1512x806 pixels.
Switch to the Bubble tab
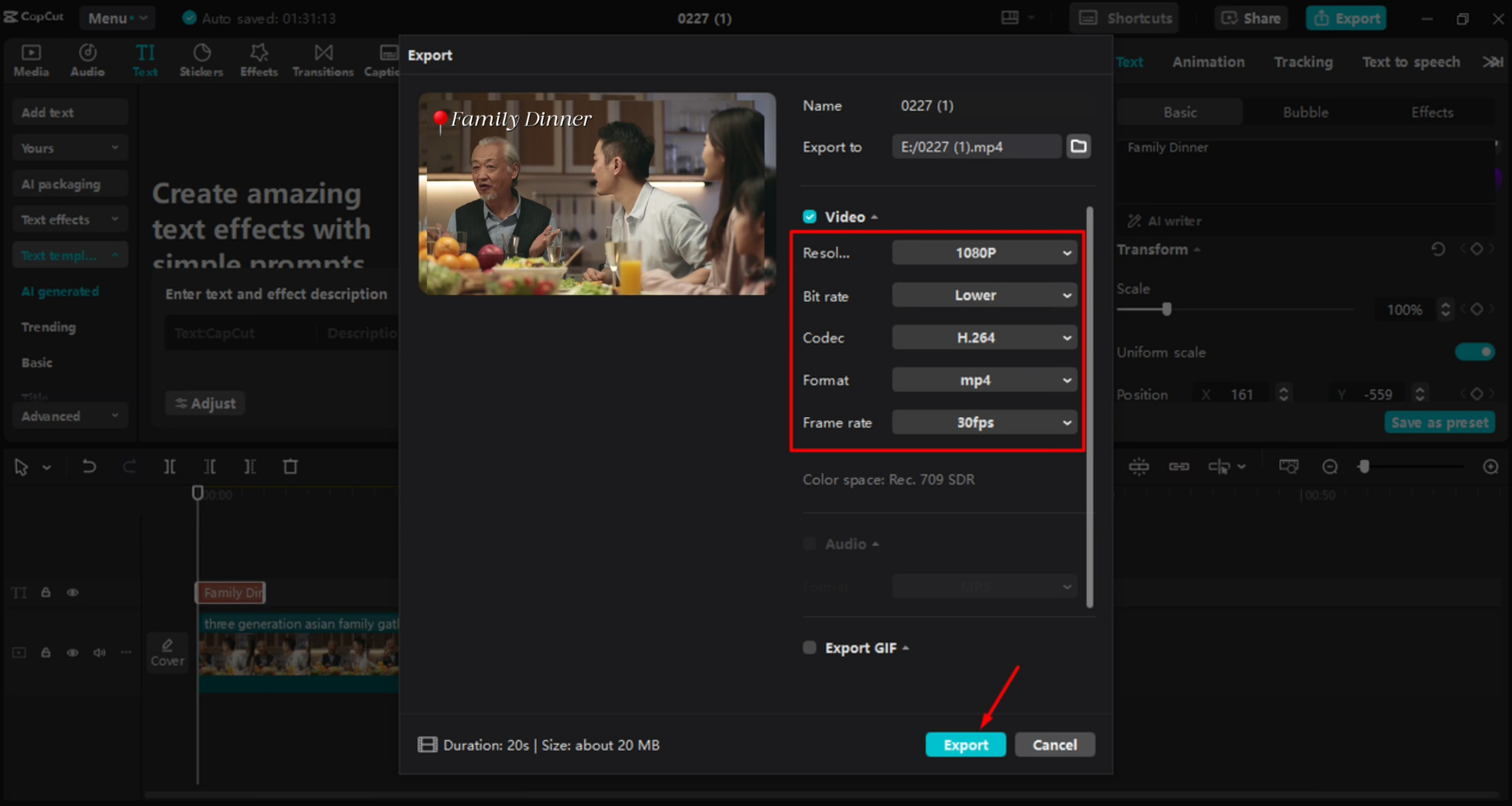pyautogui.click(x=1306, y=112)
